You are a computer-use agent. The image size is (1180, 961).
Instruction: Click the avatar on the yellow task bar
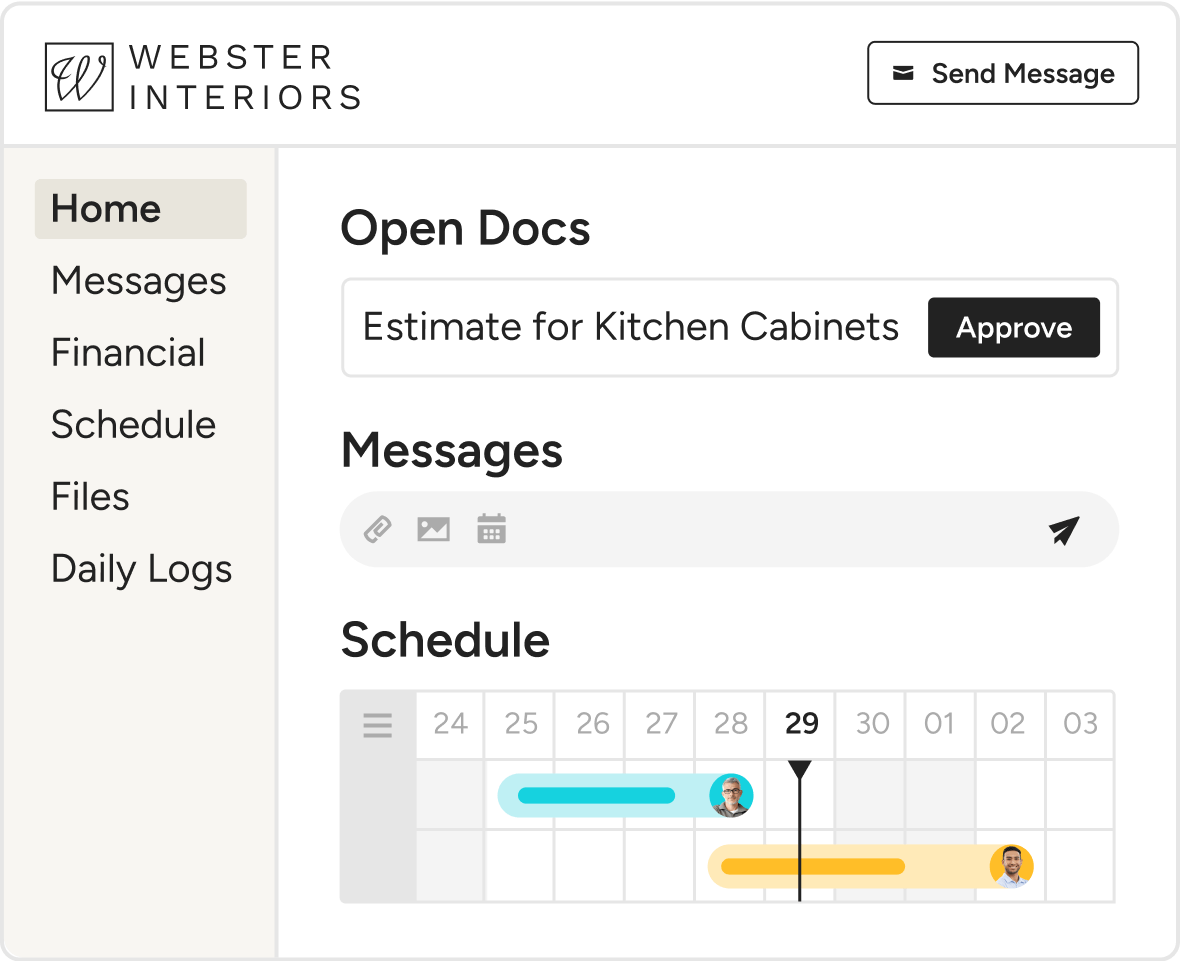click(x=1011, y=866)
